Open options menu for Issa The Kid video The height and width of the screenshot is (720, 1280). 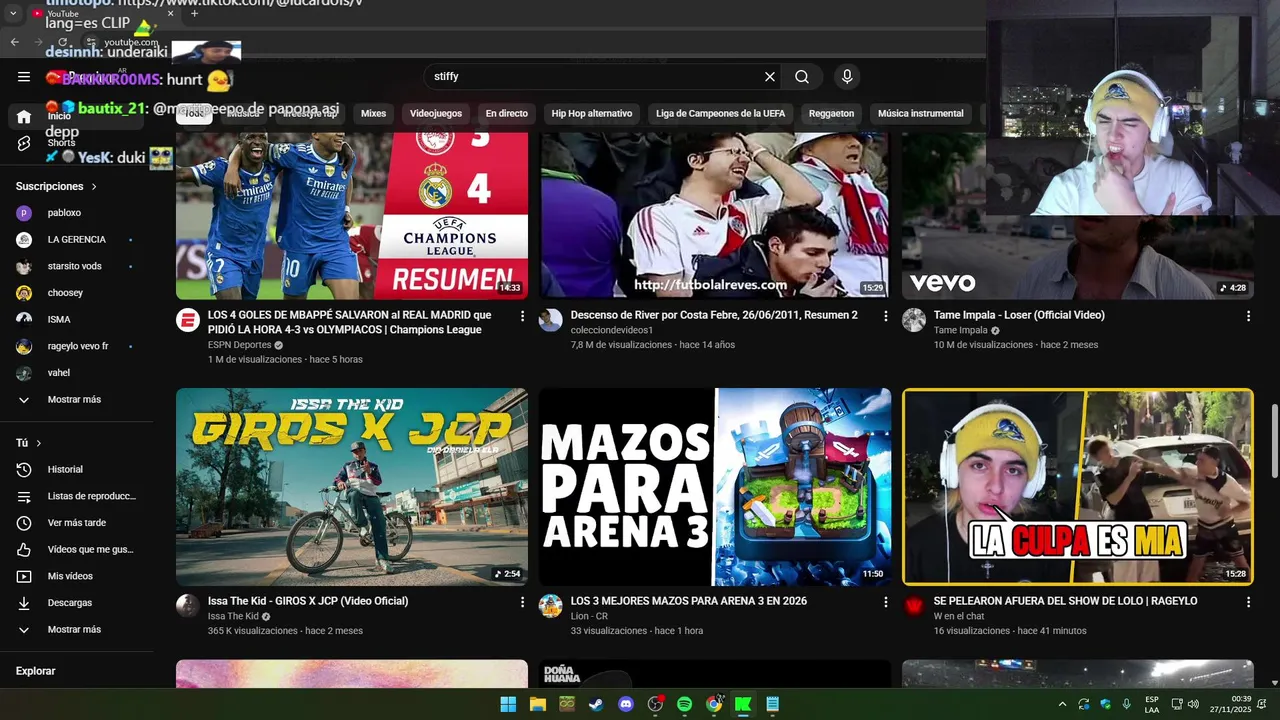click(x=522, y=602)
